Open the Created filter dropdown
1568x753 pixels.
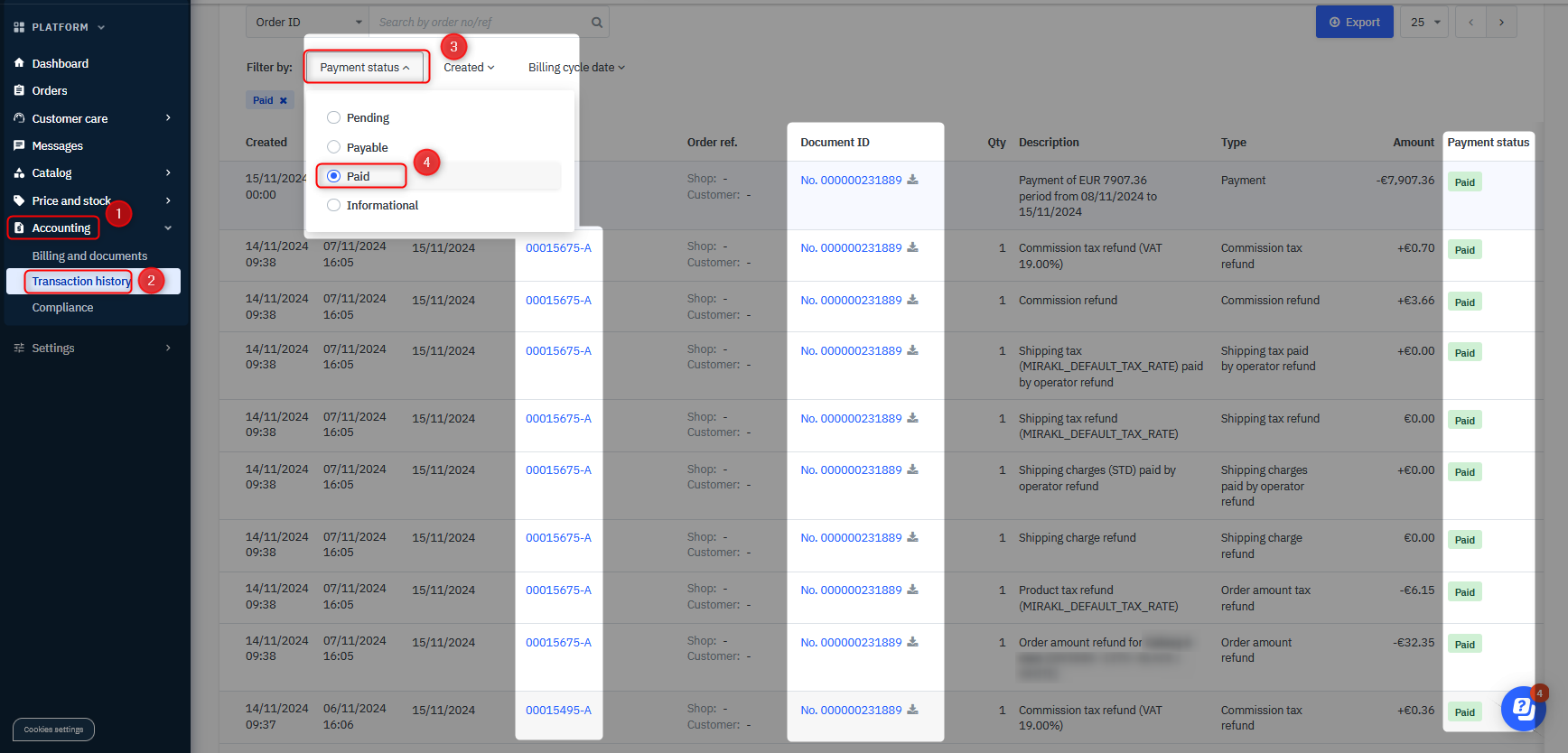click(469, 67)
